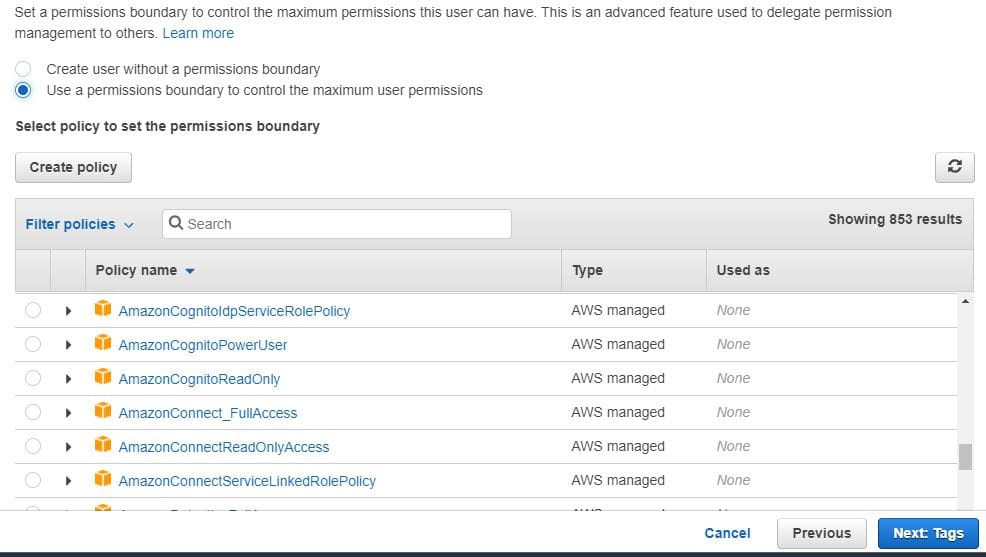Open the Filter policies dropdown
Image resolution: width=986 pixels, height=557 pixels.
pos(79,224)
